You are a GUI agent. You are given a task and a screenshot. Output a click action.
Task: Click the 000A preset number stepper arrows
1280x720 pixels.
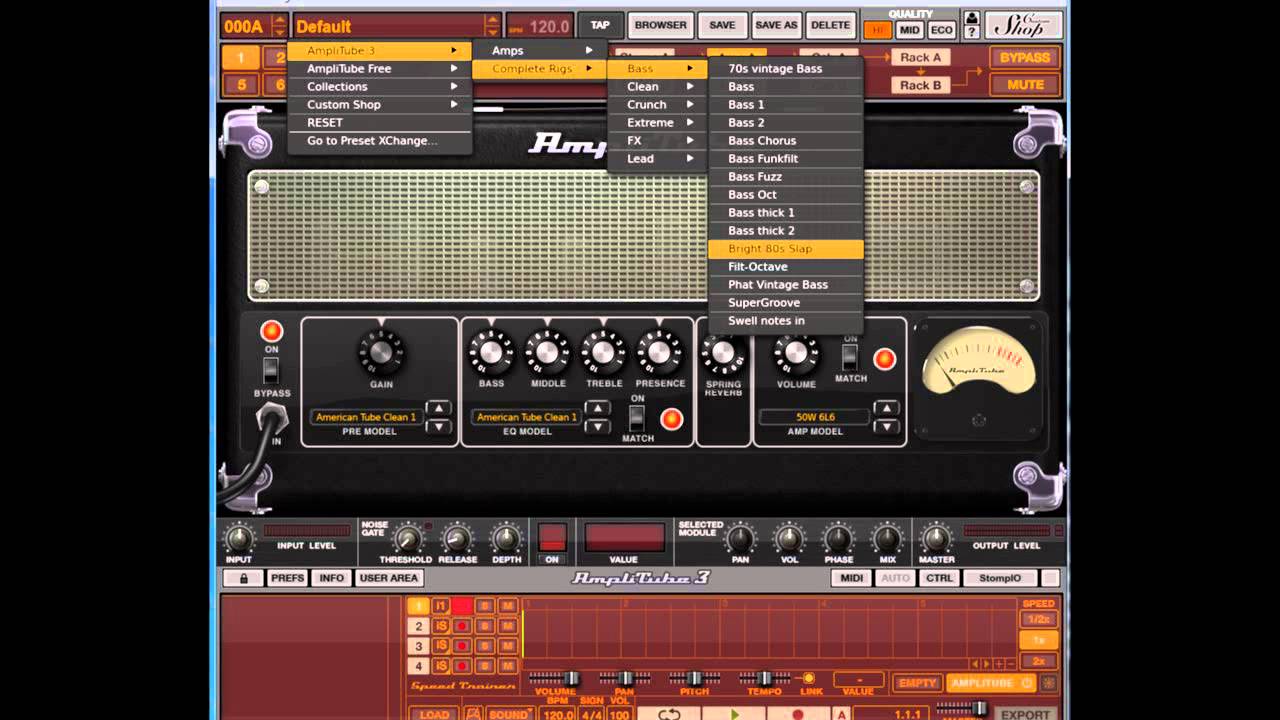pos(279,26)
